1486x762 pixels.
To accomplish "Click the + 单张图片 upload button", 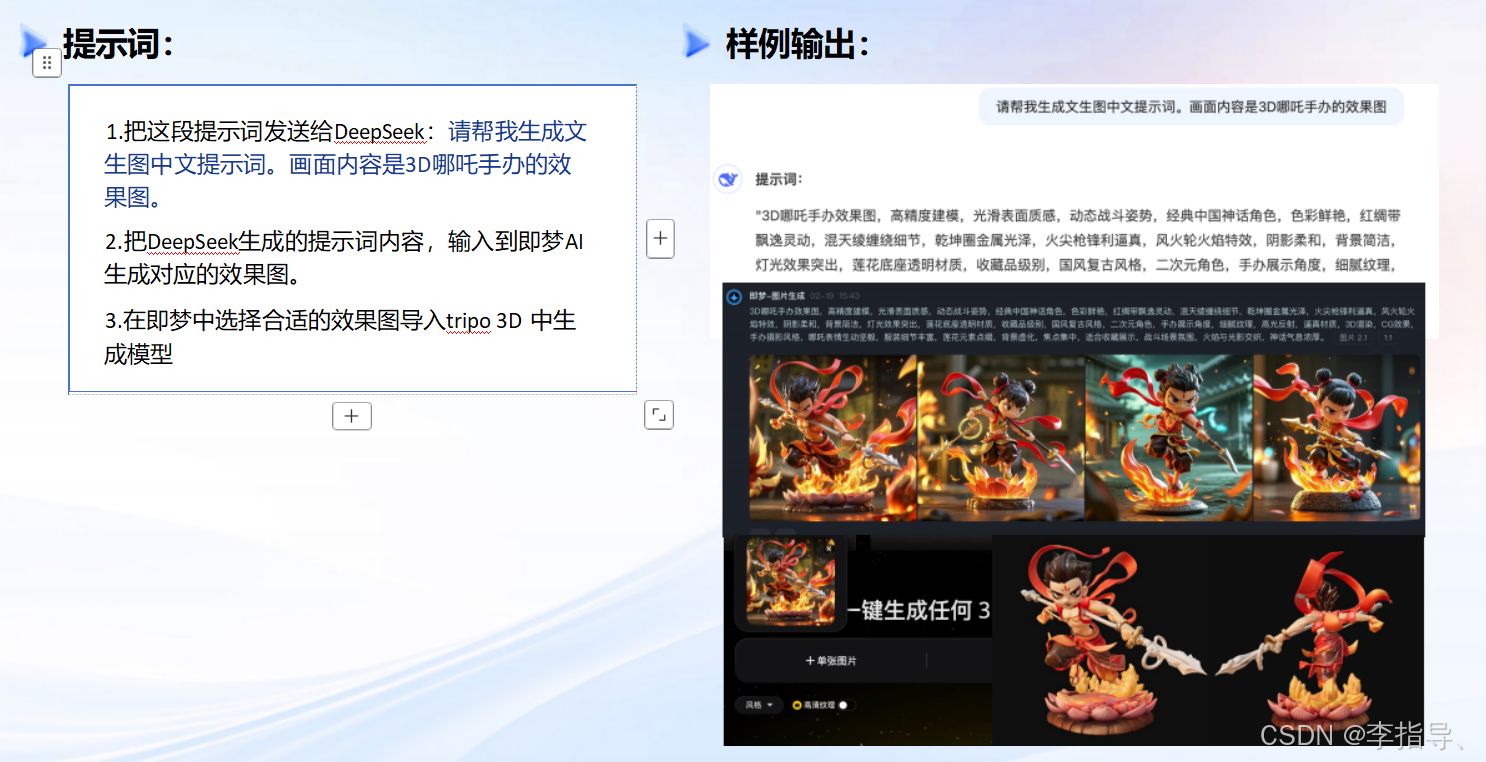I will tap(831, 661).
